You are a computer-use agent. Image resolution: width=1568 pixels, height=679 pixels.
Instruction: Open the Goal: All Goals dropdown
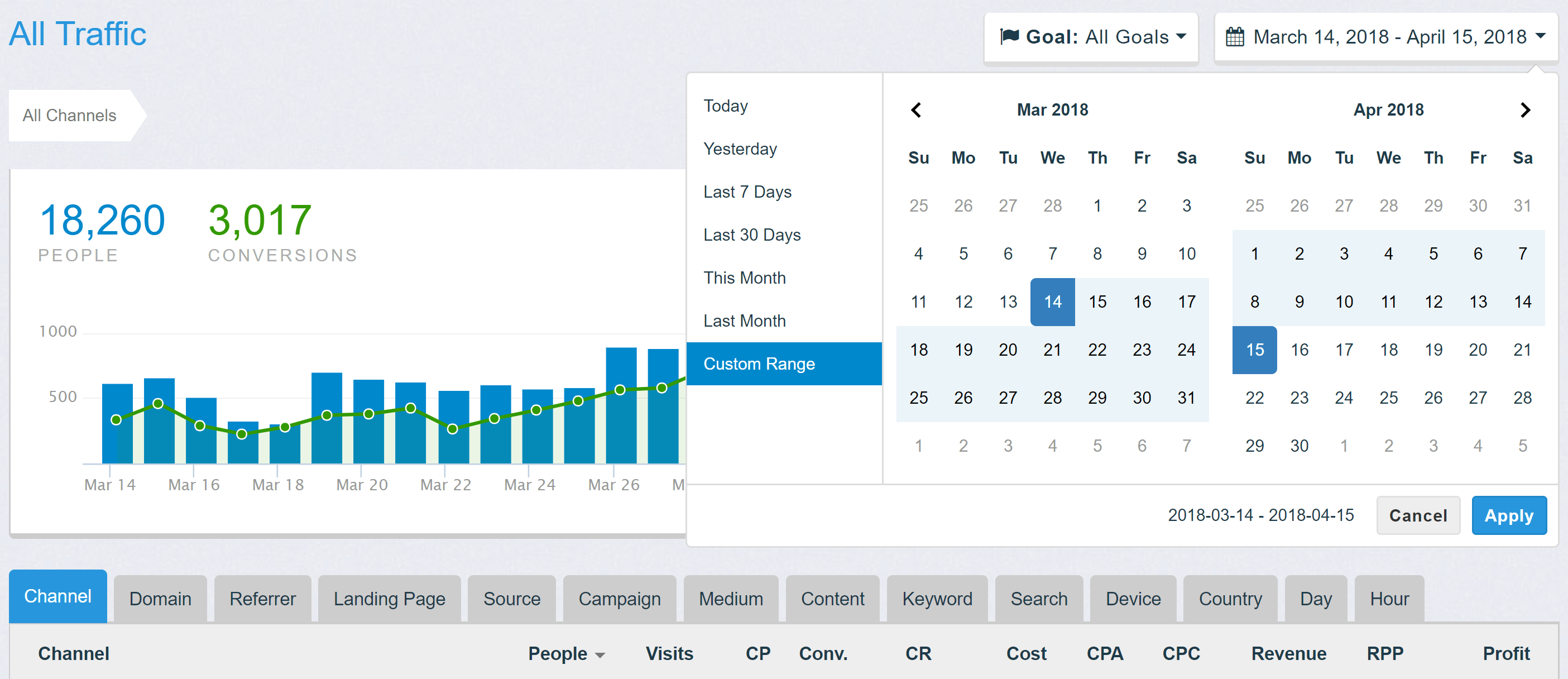1092,37
